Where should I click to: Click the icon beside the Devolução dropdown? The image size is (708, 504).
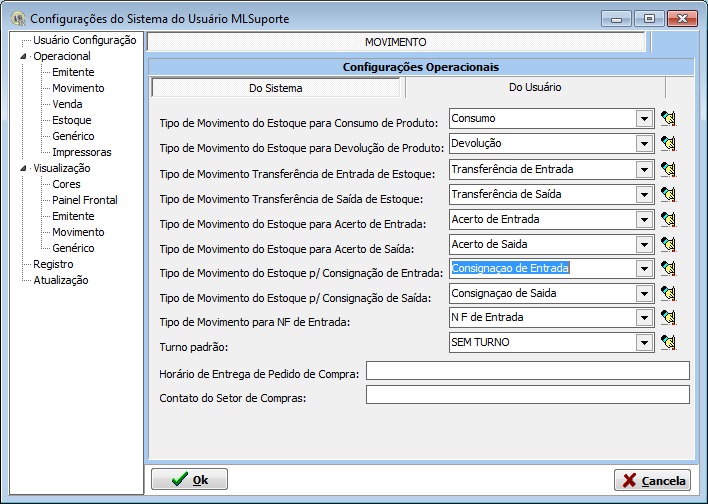pyautogui.click(x=668, y=143)
